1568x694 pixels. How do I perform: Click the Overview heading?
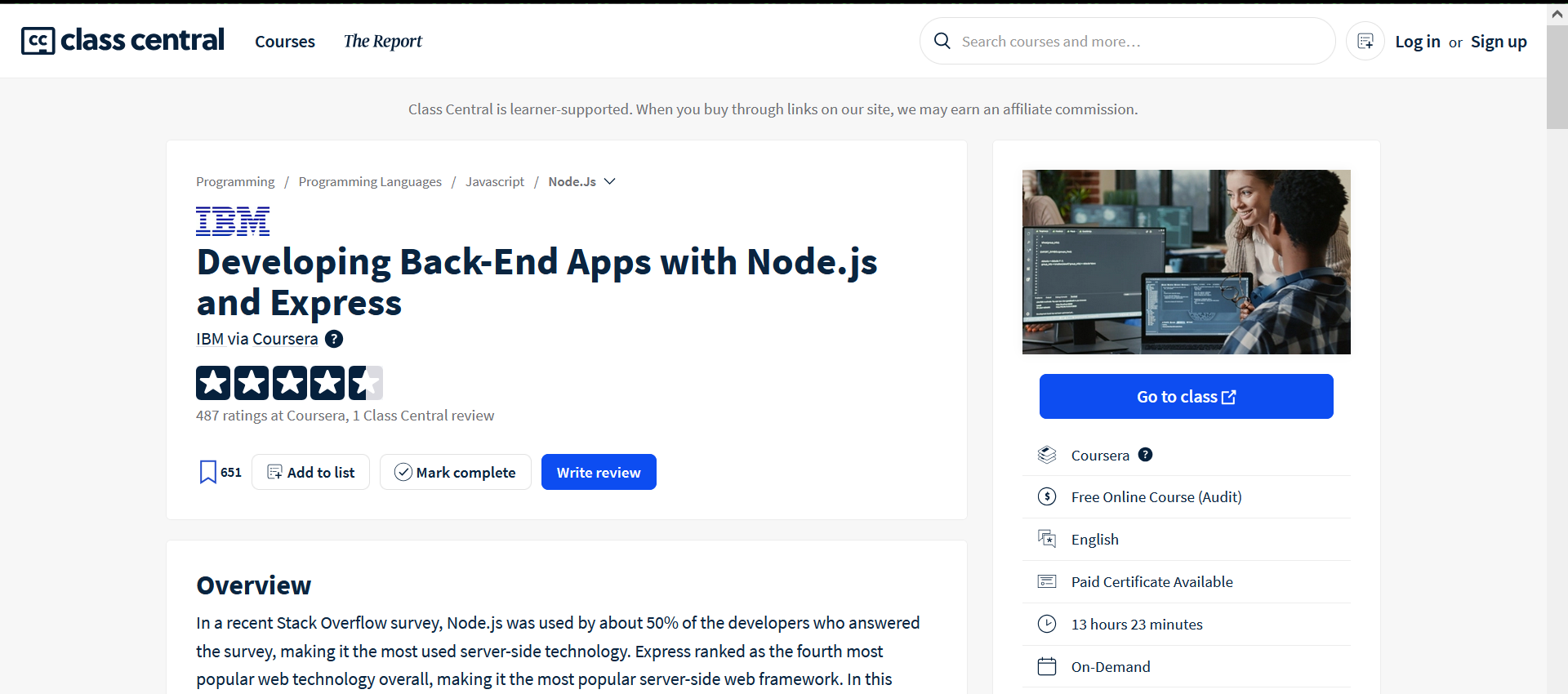254,585
